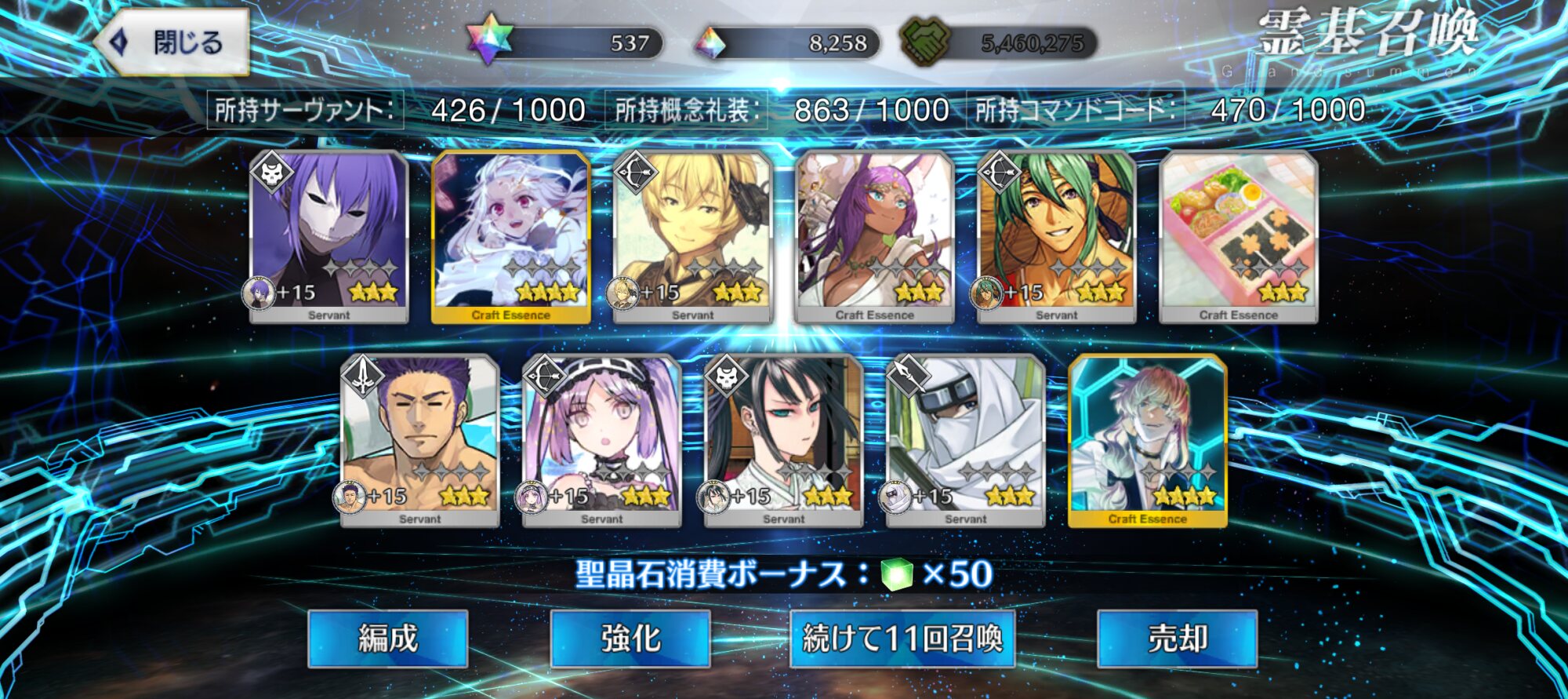Select the black-haired Assassin servant card

click(x=784, y=441)
